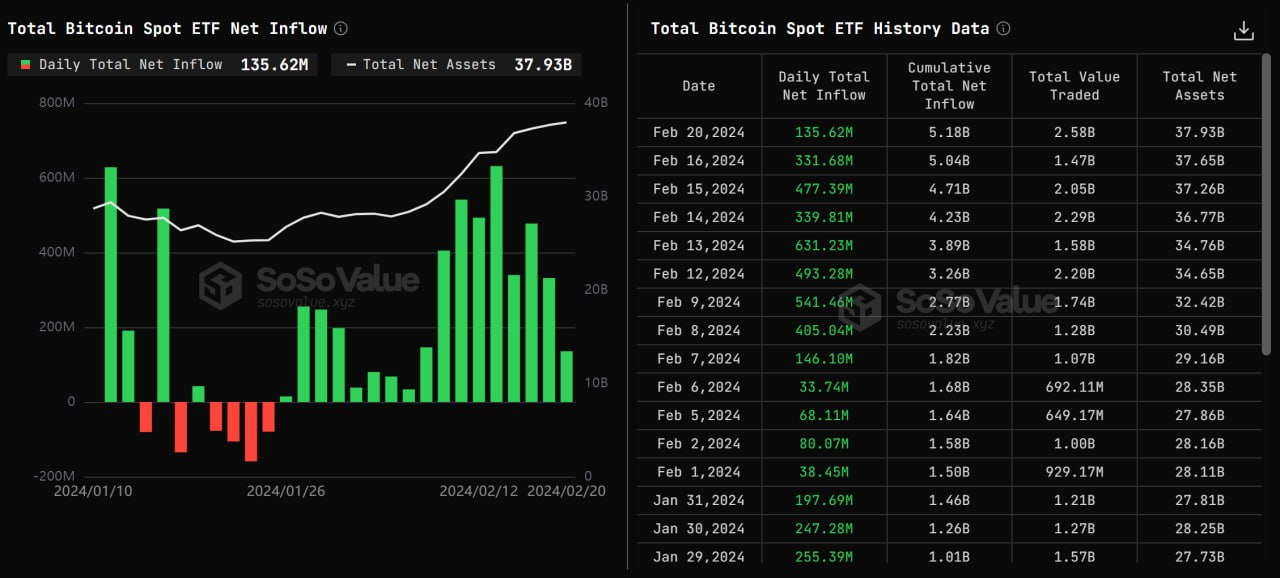Click the green-red Daily Inflow legend swatch

click(x=24, y=65)
